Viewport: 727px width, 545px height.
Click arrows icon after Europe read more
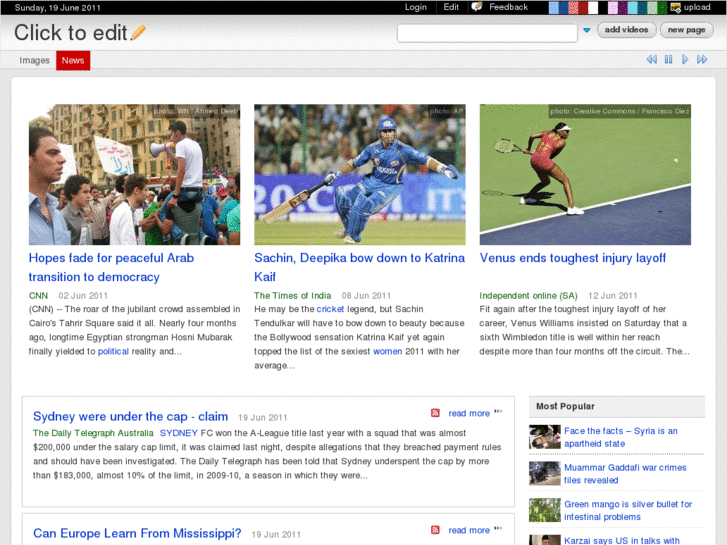click(x=498, y=528)
